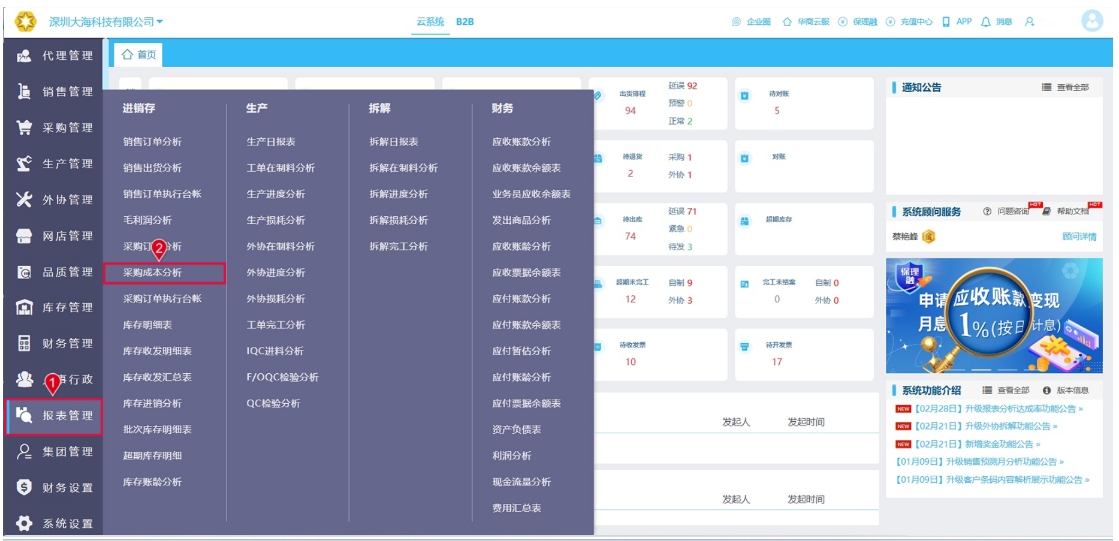The image size is (1119, 541).
Task: Open 应收账款分析 report
Action: point(521,142)
